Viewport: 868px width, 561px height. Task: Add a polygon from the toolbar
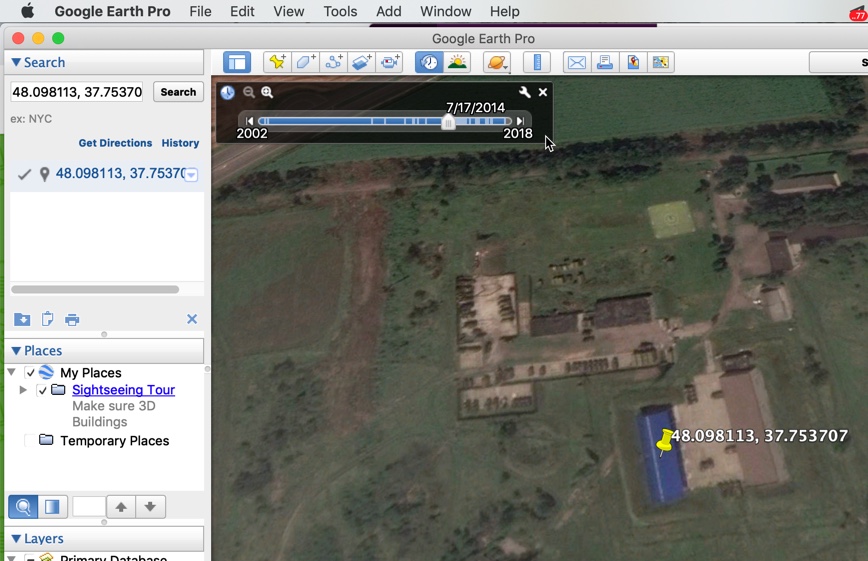(x=306, y=62)
